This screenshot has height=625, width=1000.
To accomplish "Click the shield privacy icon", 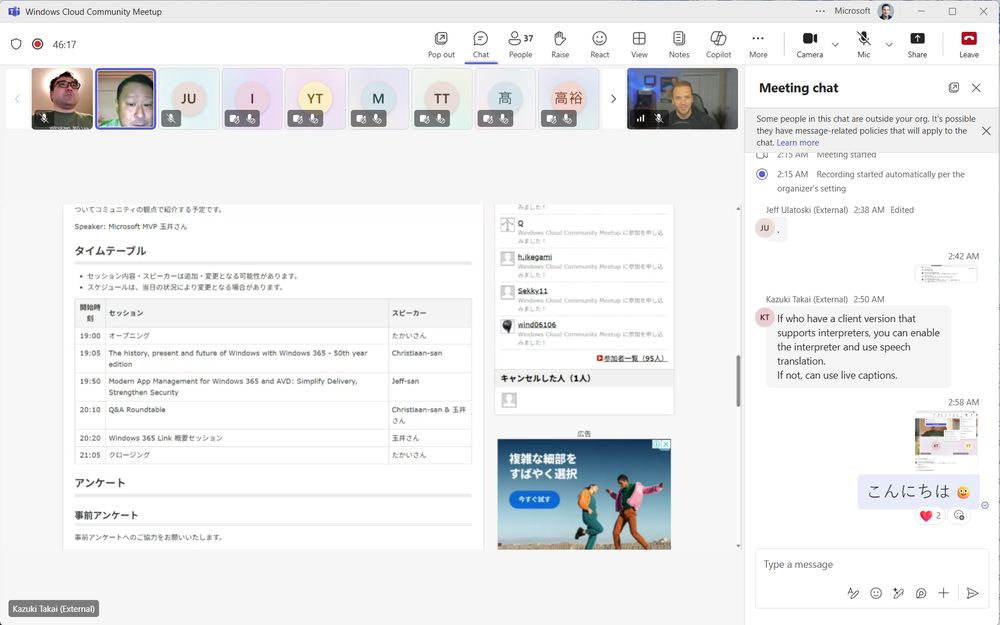I will click(17, 44).
